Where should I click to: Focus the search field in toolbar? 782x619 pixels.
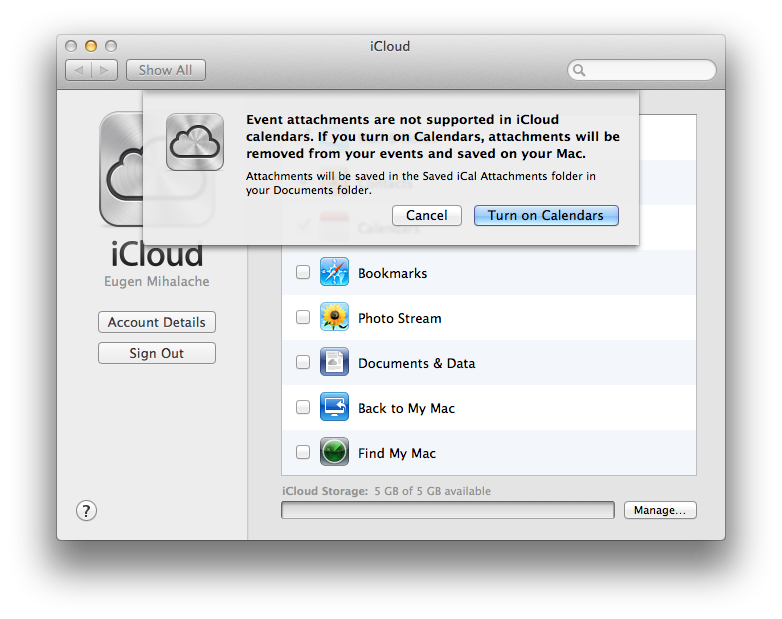[642, 70]
